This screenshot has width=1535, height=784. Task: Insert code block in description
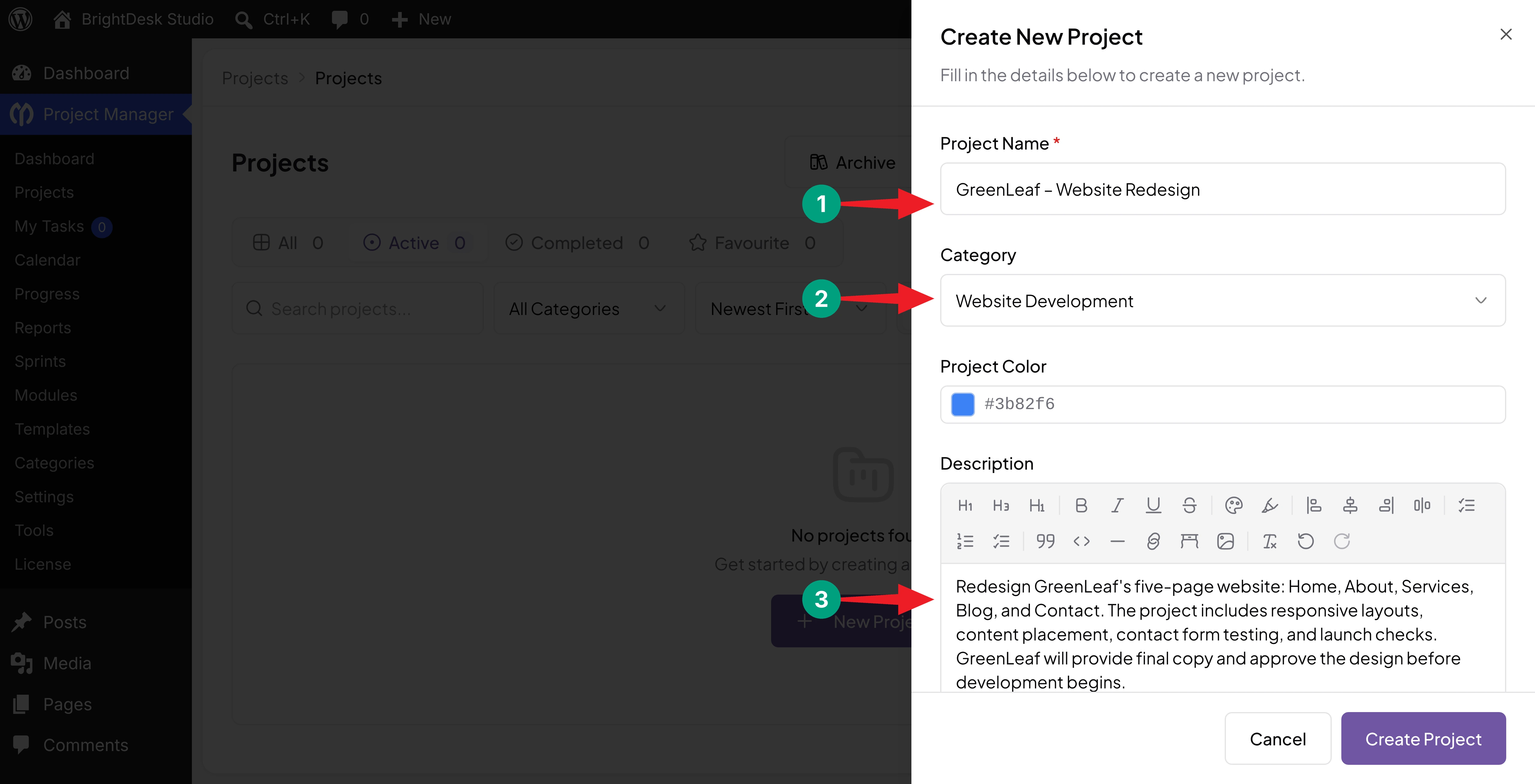point(1081,542)
